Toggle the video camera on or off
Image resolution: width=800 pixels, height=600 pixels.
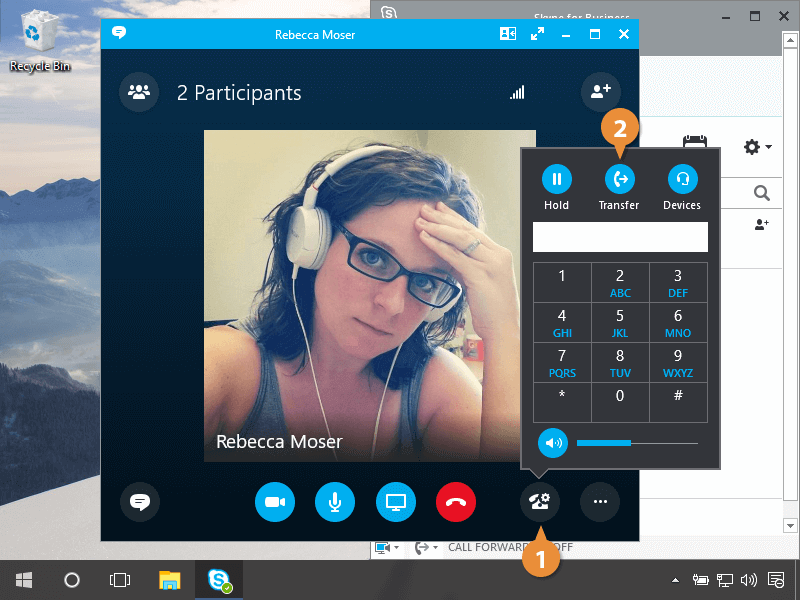(x=275, y=502)
